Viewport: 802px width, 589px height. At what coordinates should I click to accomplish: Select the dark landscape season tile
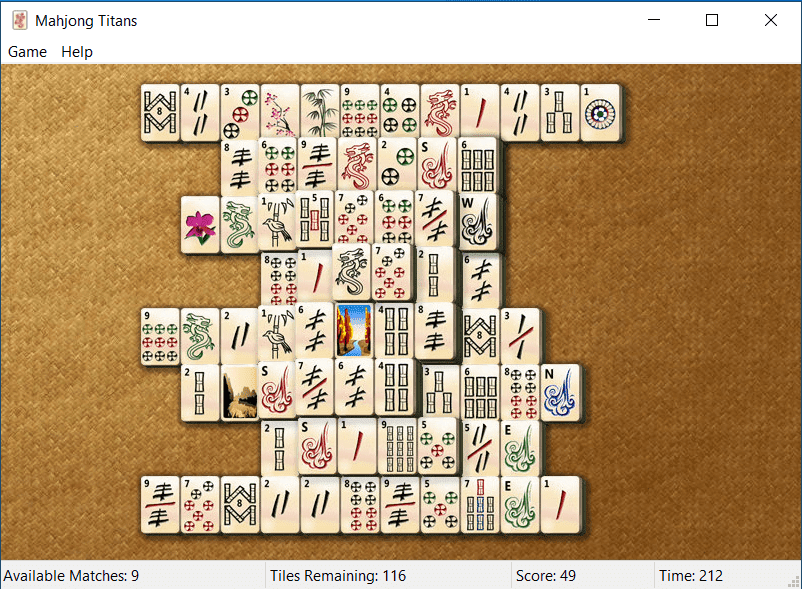[240, 393]
